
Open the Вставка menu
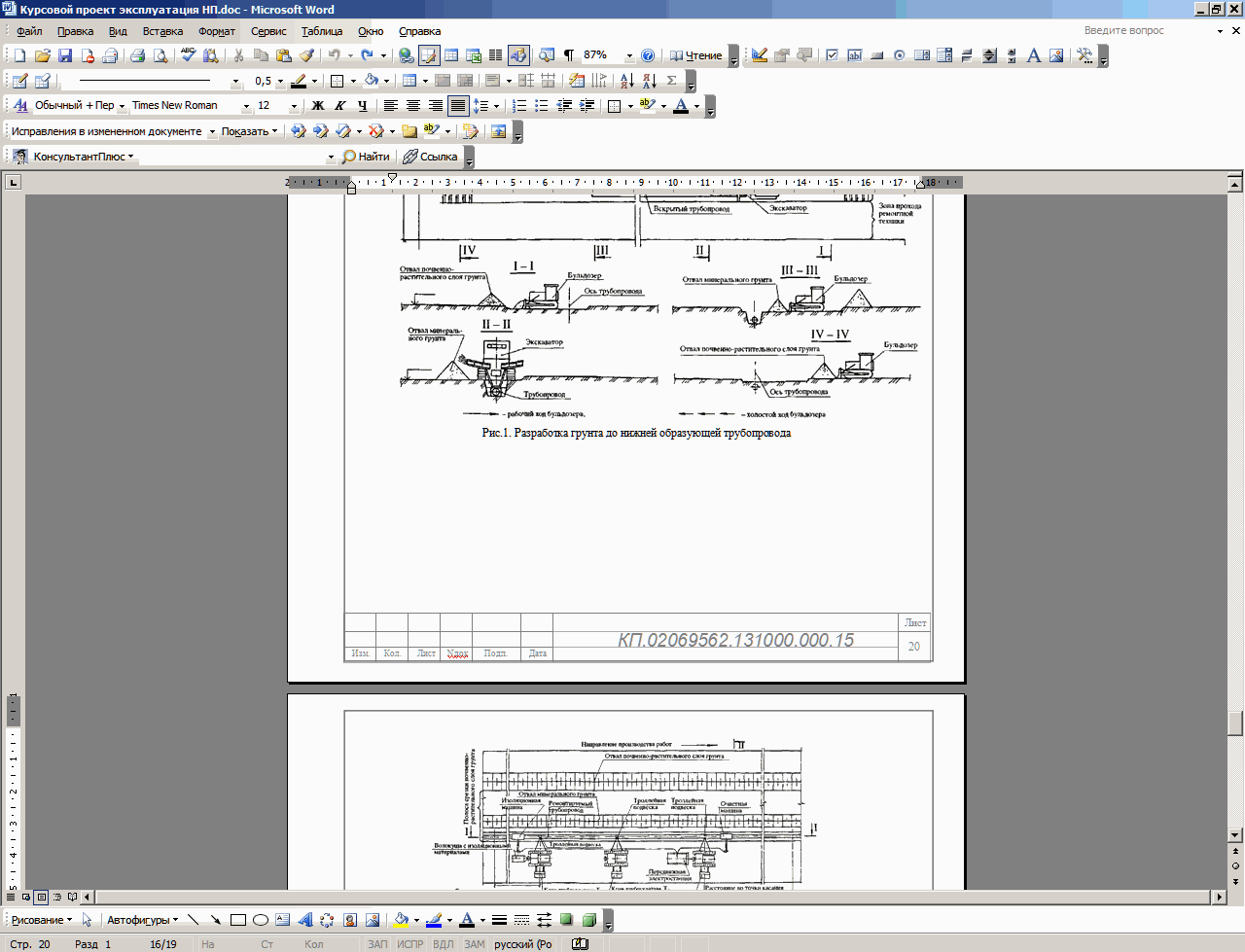pos(162,31)
